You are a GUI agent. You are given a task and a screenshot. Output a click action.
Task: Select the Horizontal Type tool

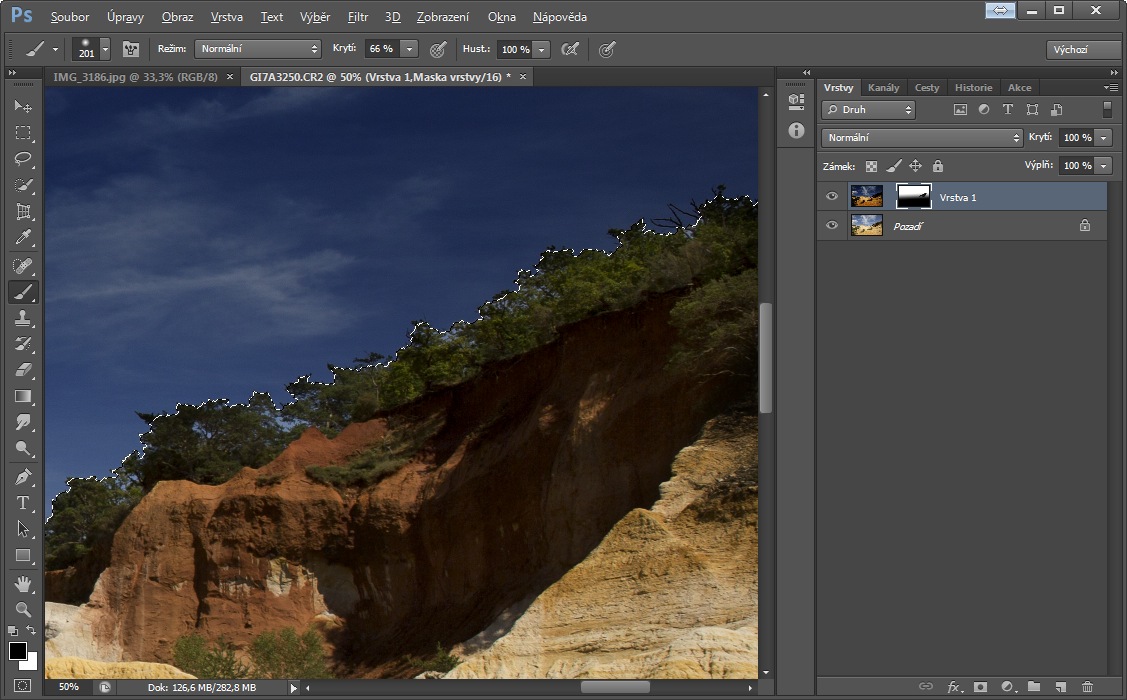(23, 503)
